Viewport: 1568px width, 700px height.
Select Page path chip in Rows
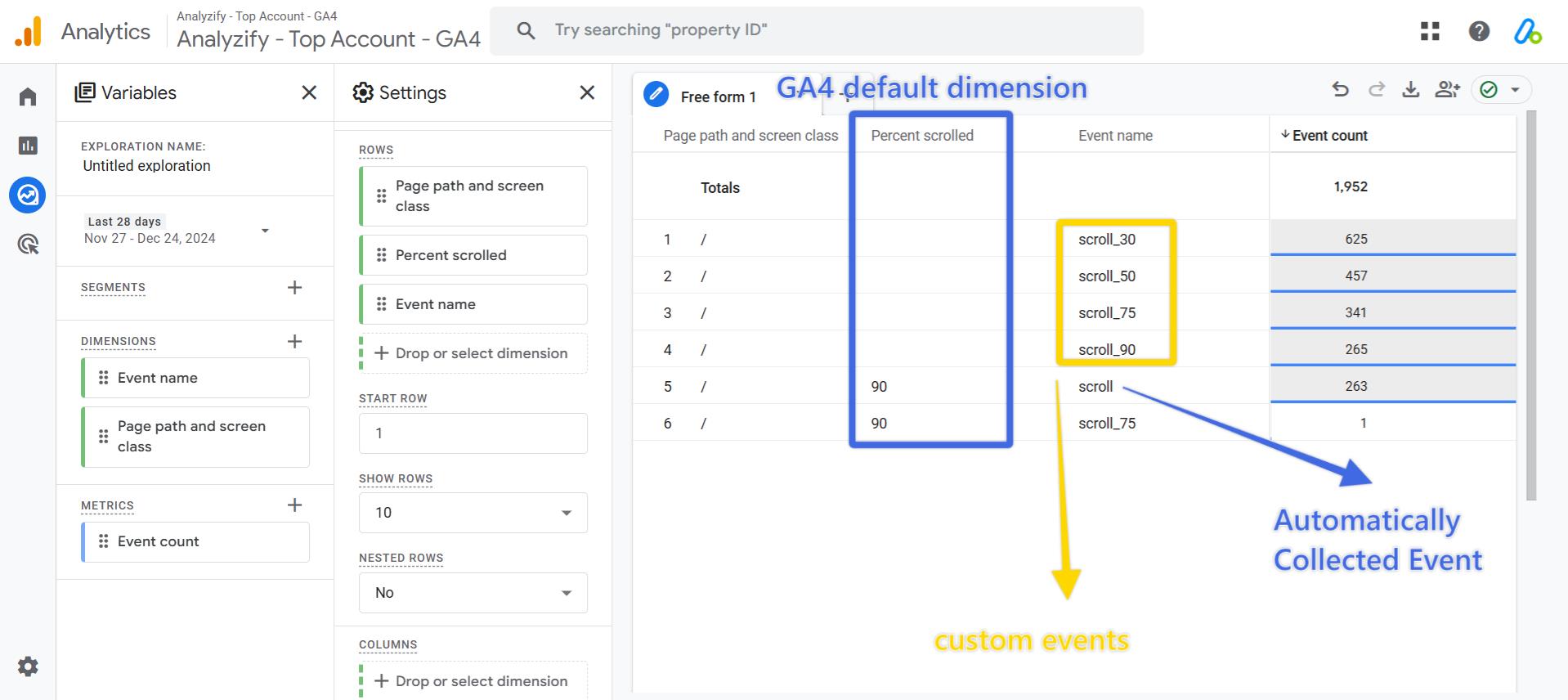(x=473, y=196)
